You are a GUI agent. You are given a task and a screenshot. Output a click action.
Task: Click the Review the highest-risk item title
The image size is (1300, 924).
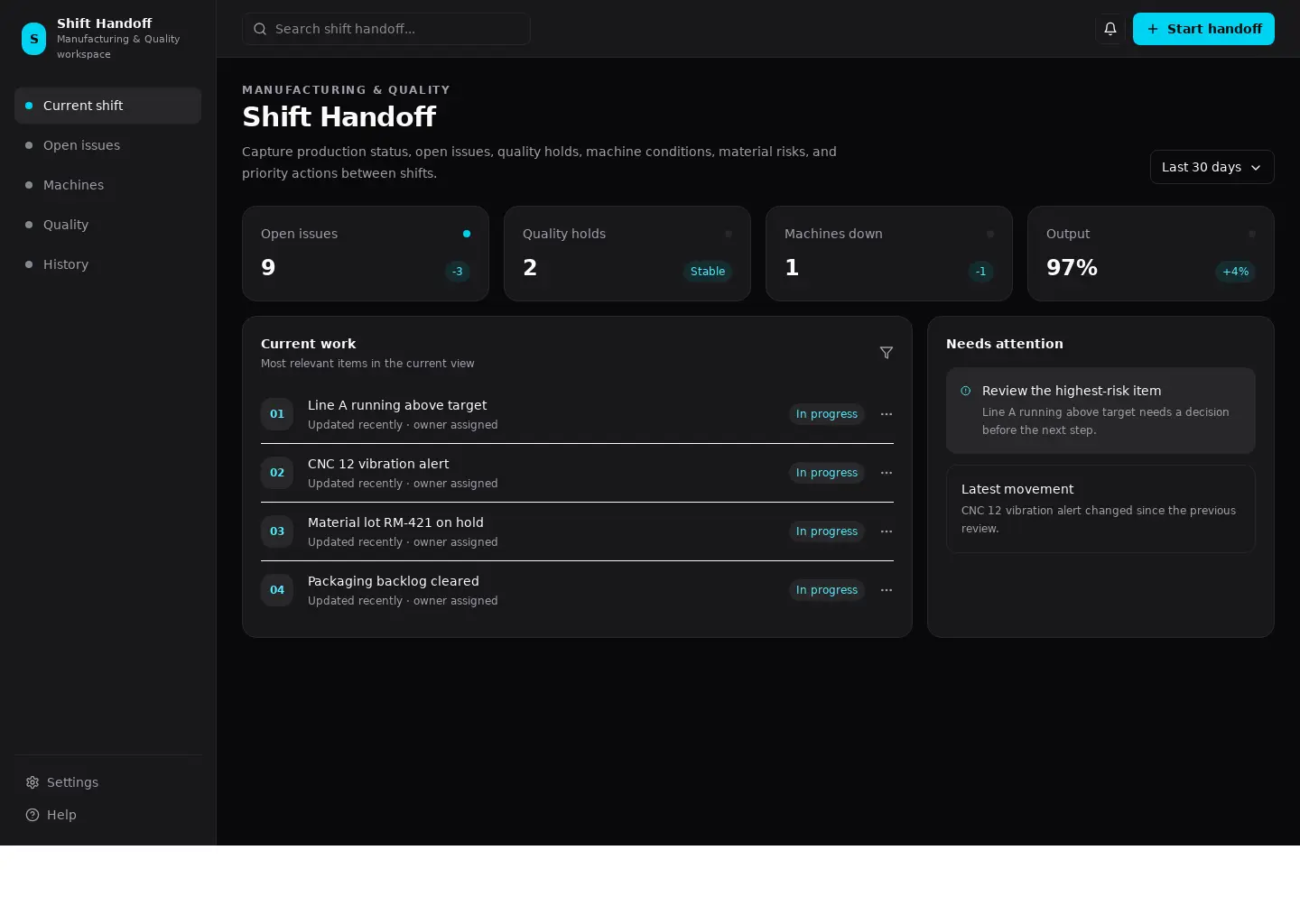click(1072, 391)
